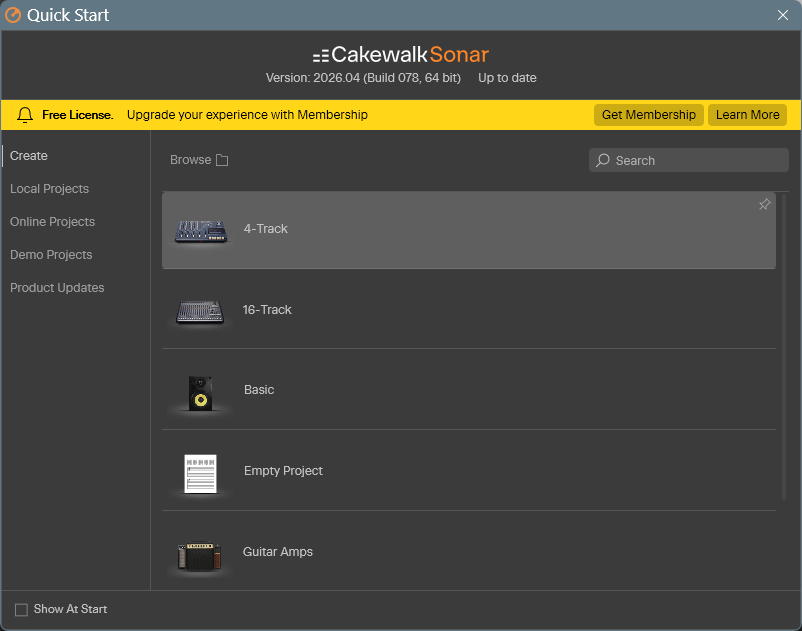Image resolution: width=802 pixels, height=631 pixels.
Task: Click the Get Membership button
Action: (x=649, y=115)
